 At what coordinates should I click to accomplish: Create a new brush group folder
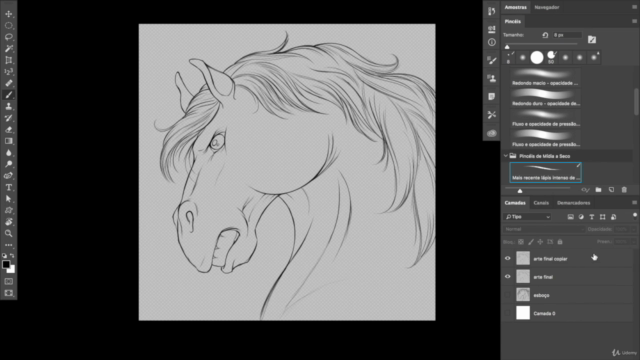[598, 190]
